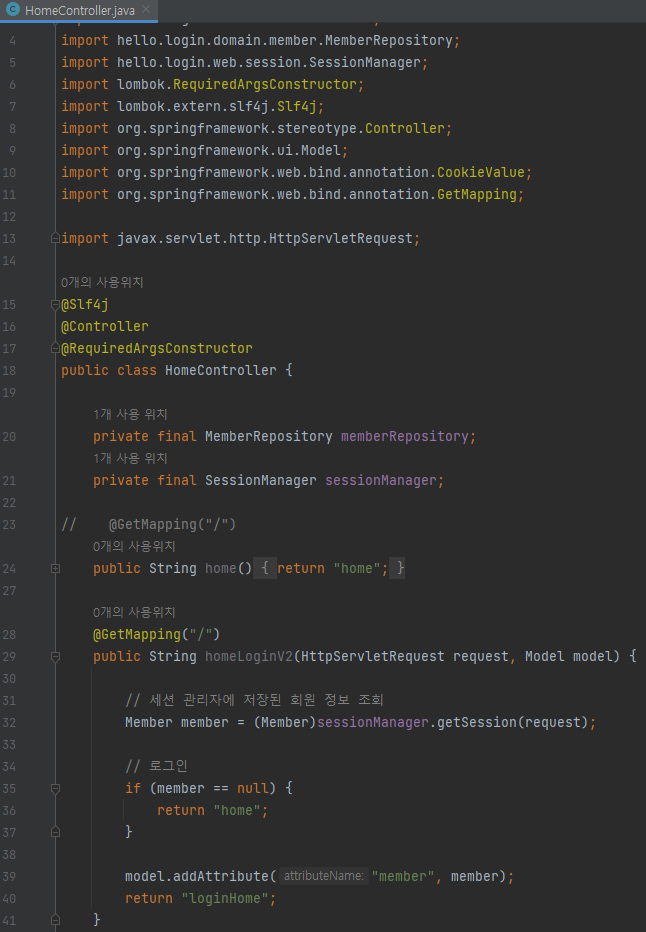Image resolution: width=646 pixels, height=932 pixels.
Task: Click on HomeController class name at line 18
Action: [x=220, y=370]
